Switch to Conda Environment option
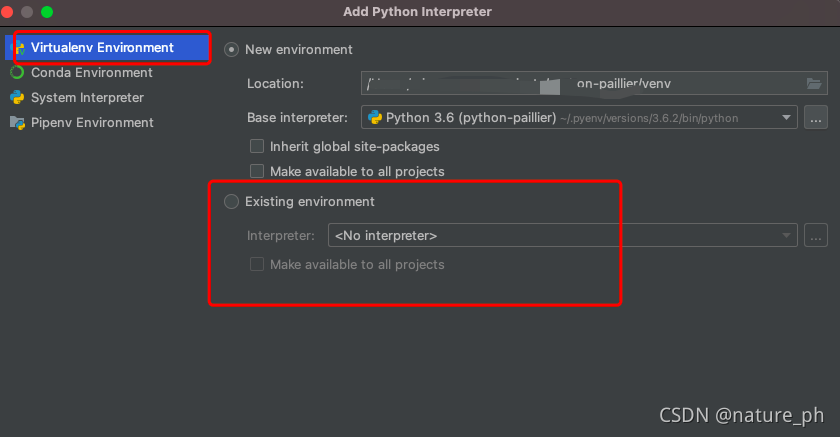Viewport: 840px width, 437px height. point(91,72)
